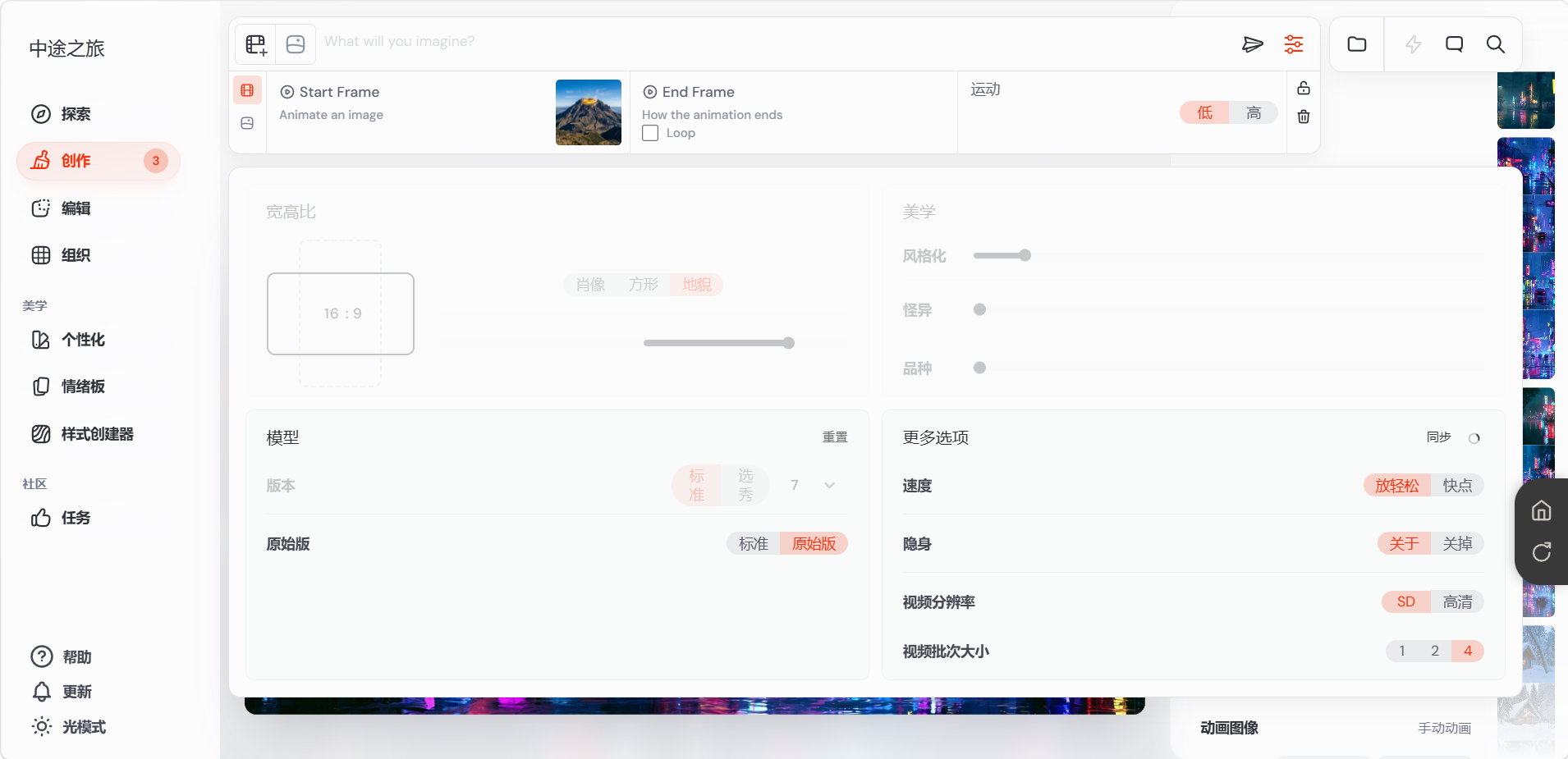This screenshot has height=759, width=1568.
Task: Select 关于 for 隐身
Action: pyautogui.click(x=1404, y=544)
